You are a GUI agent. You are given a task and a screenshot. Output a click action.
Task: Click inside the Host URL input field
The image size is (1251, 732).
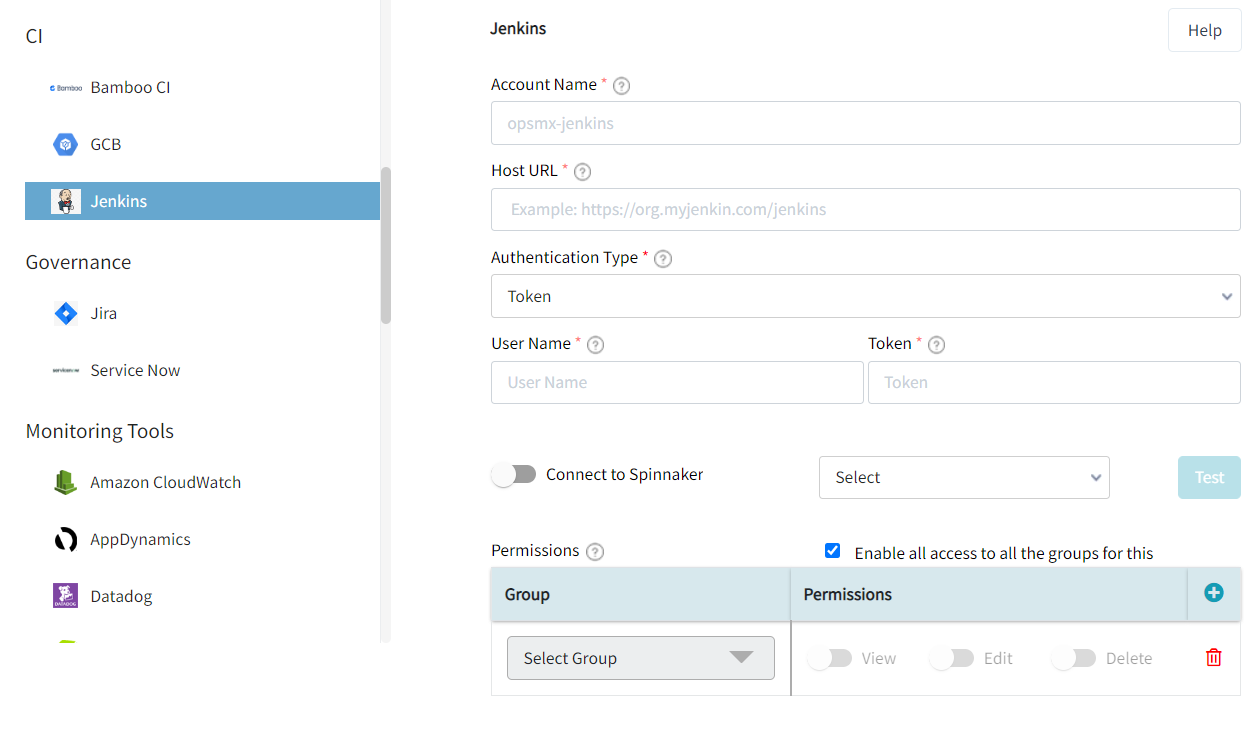[x=865, y=209]
